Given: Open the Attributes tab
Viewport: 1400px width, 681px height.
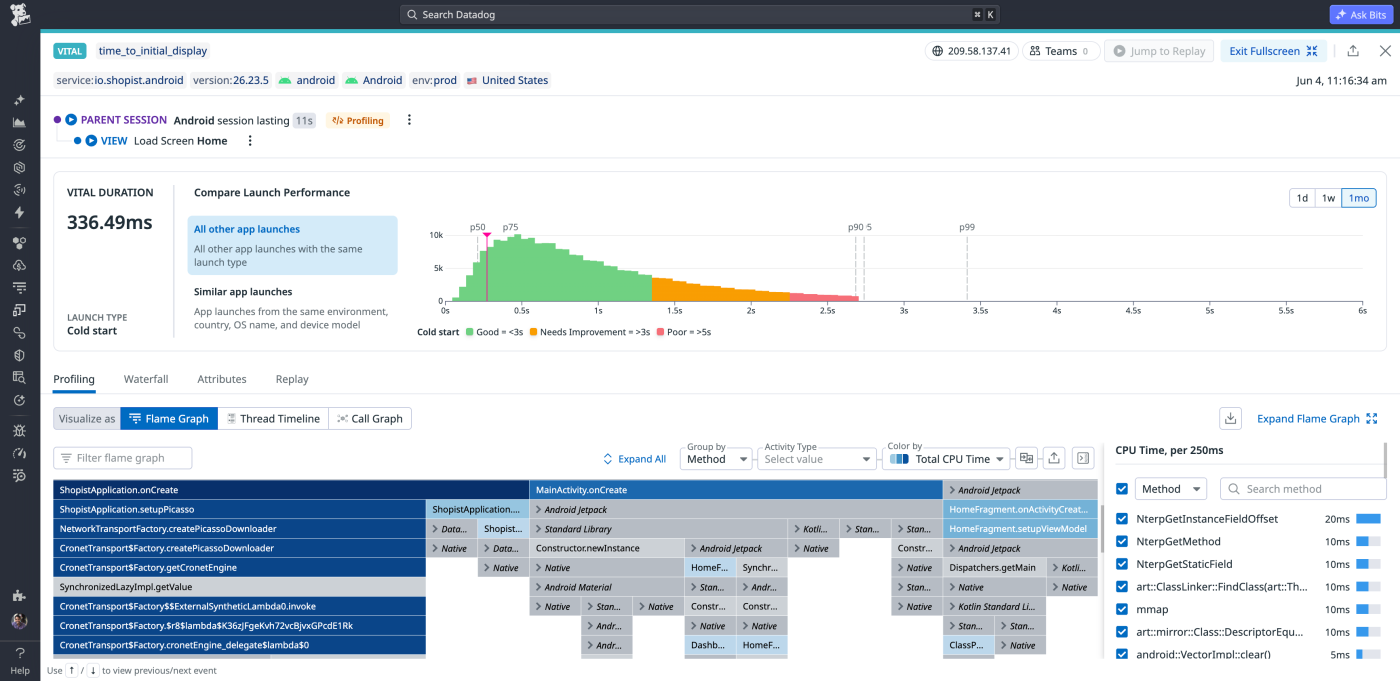Looking at the screenshot, I should 222,379.
